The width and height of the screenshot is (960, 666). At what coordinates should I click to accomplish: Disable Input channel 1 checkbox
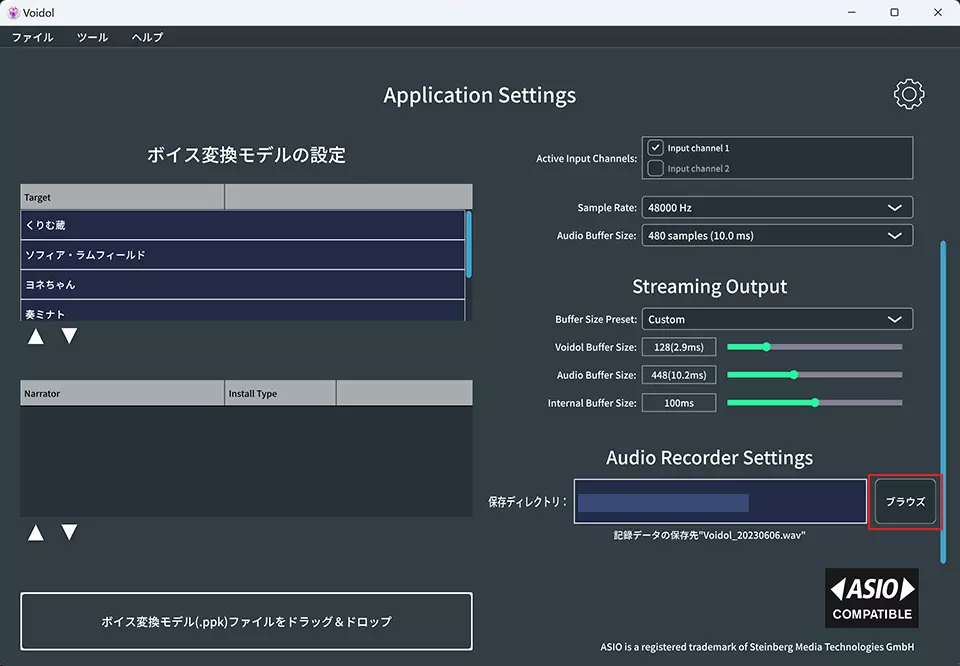click(655, 148)
